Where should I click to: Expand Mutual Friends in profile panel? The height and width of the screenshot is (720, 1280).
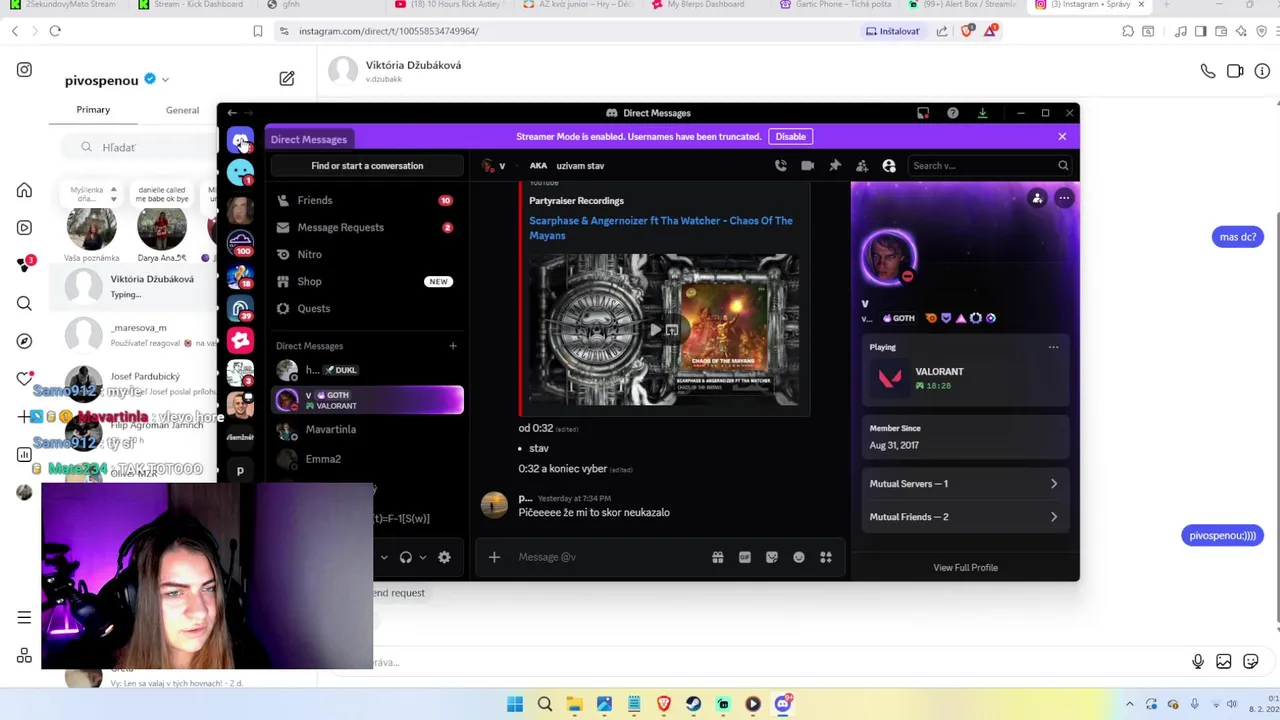[964, 517]
